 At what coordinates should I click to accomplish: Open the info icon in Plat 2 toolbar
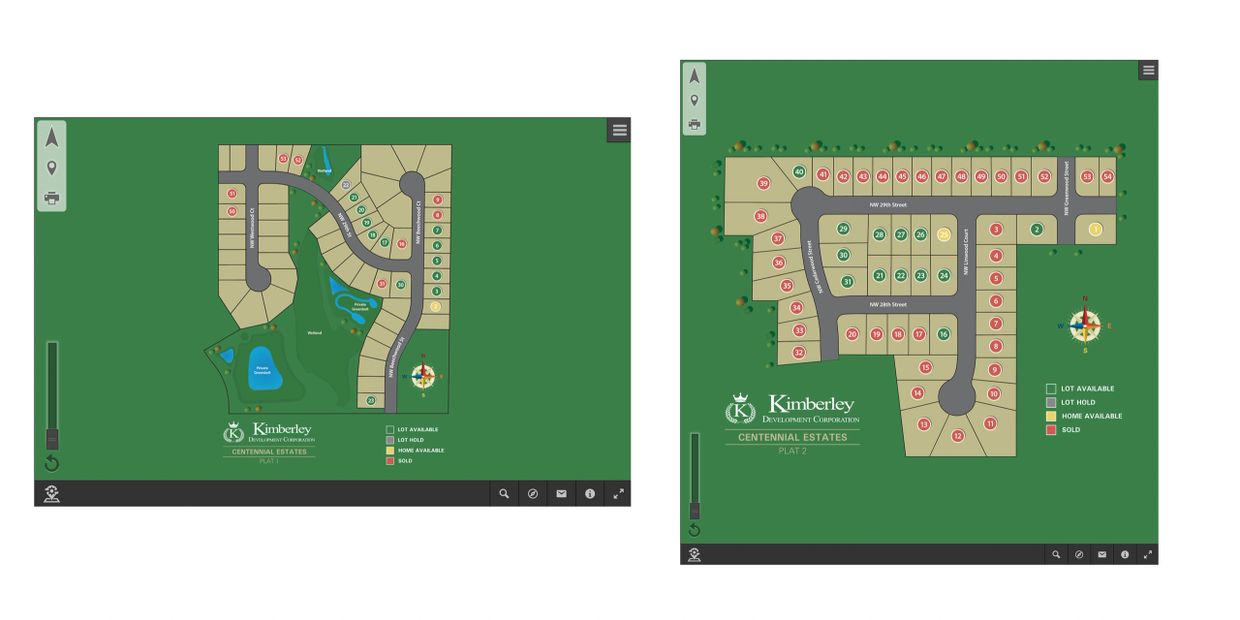1125,554
